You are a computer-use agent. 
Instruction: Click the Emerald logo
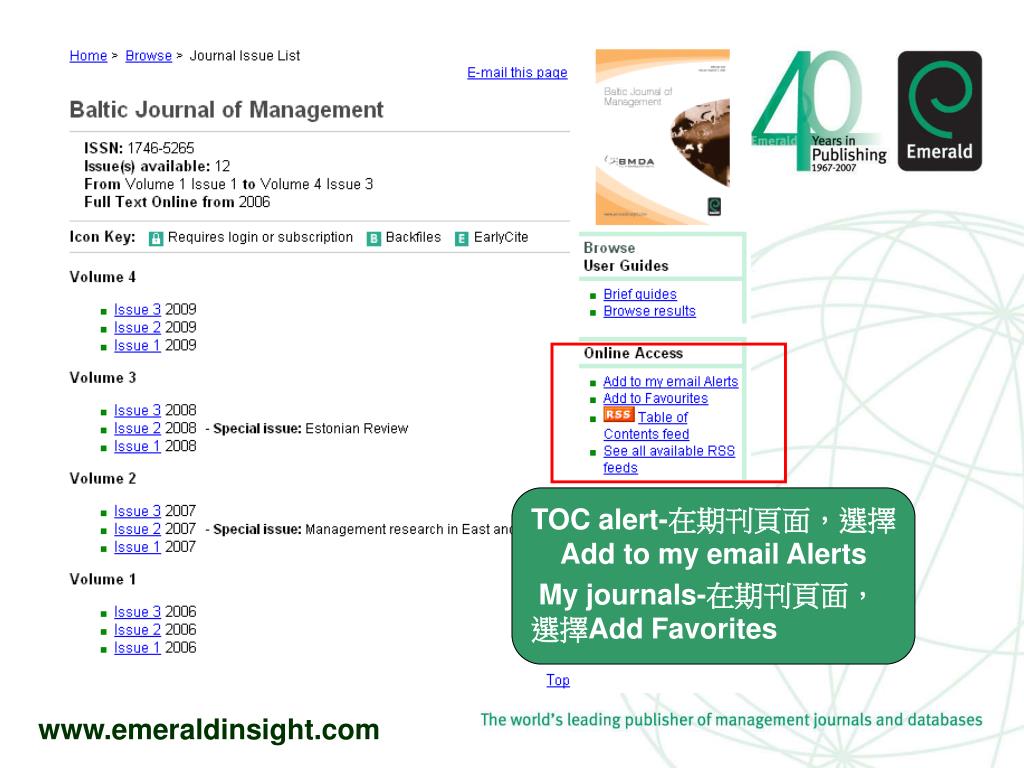pos(939,111)
